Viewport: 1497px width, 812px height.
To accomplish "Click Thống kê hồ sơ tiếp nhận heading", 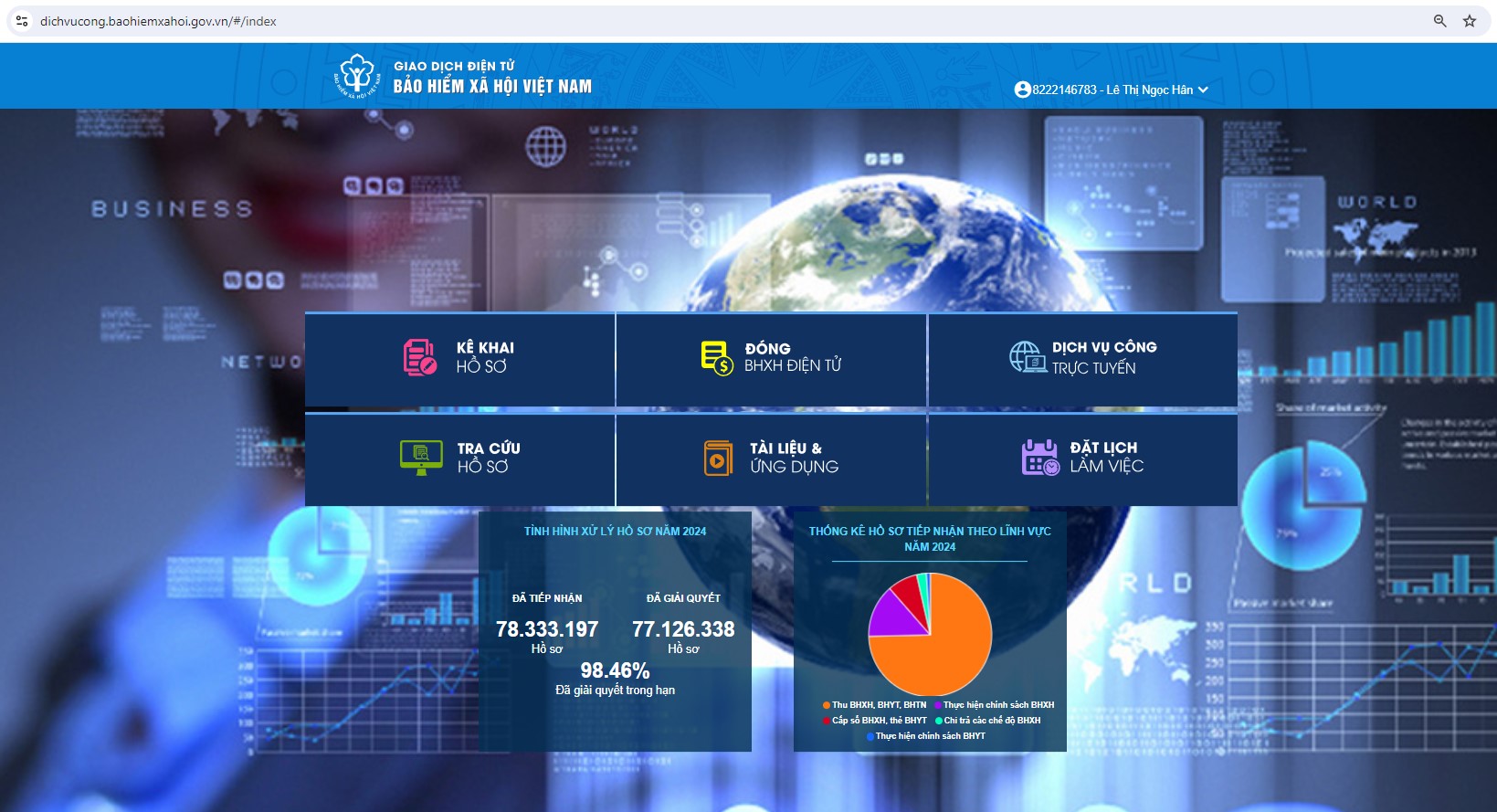I will point(930,539).
